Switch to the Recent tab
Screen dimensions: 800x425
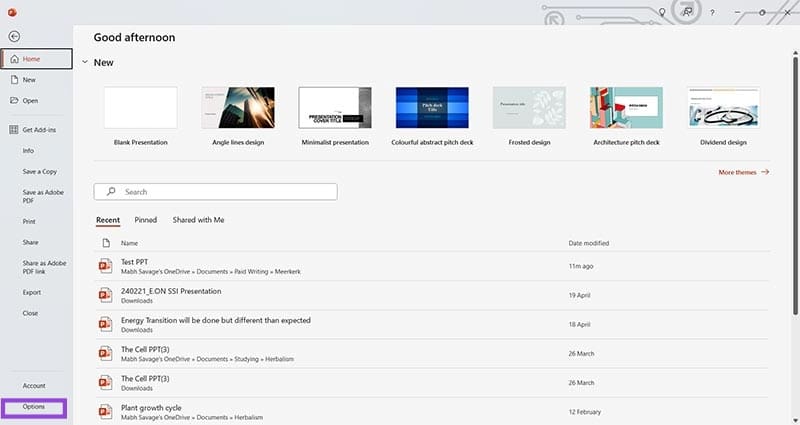tap(108, 220)
